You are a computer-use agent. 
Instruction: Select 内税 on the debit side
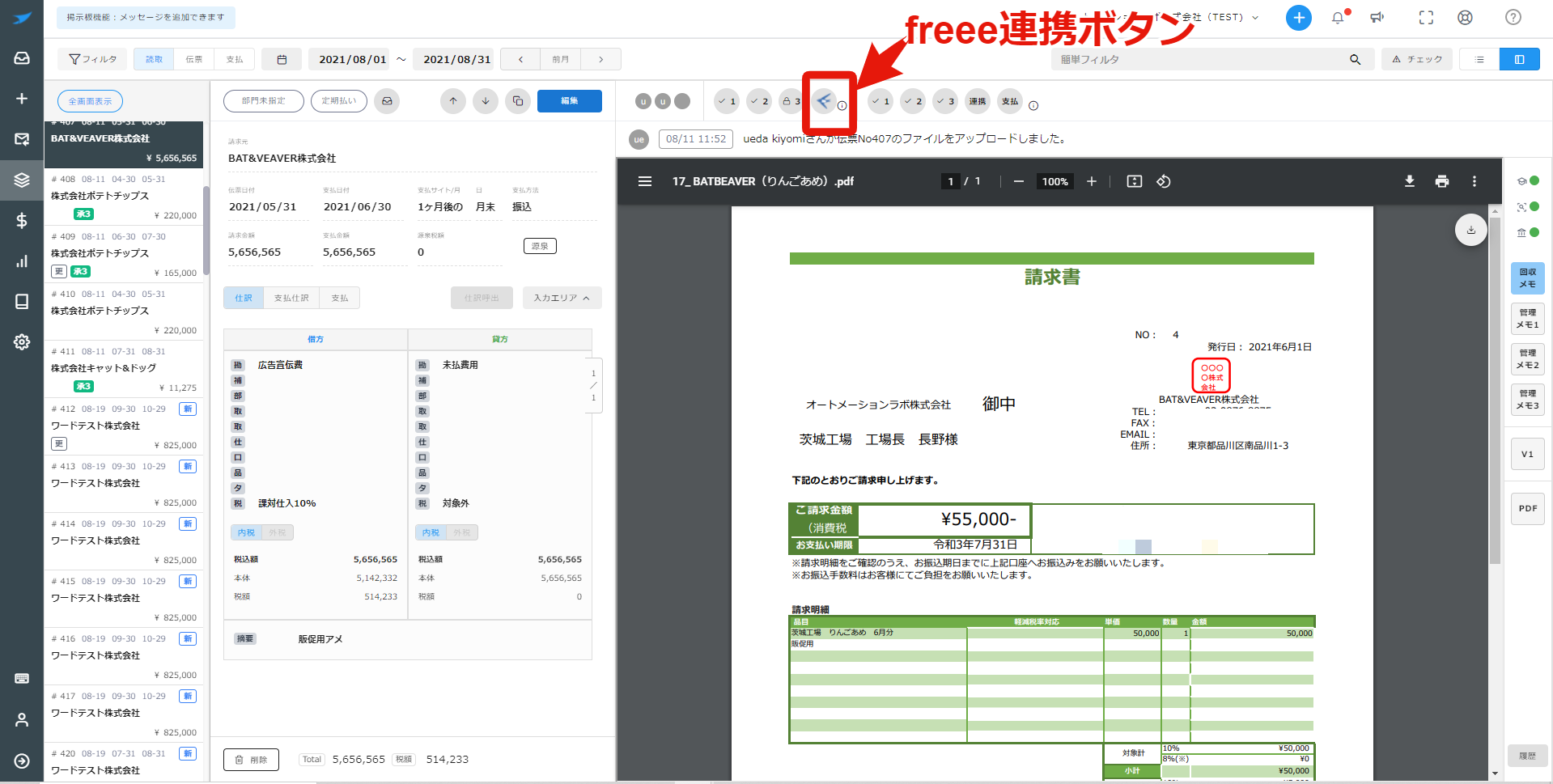pos(246,532)
